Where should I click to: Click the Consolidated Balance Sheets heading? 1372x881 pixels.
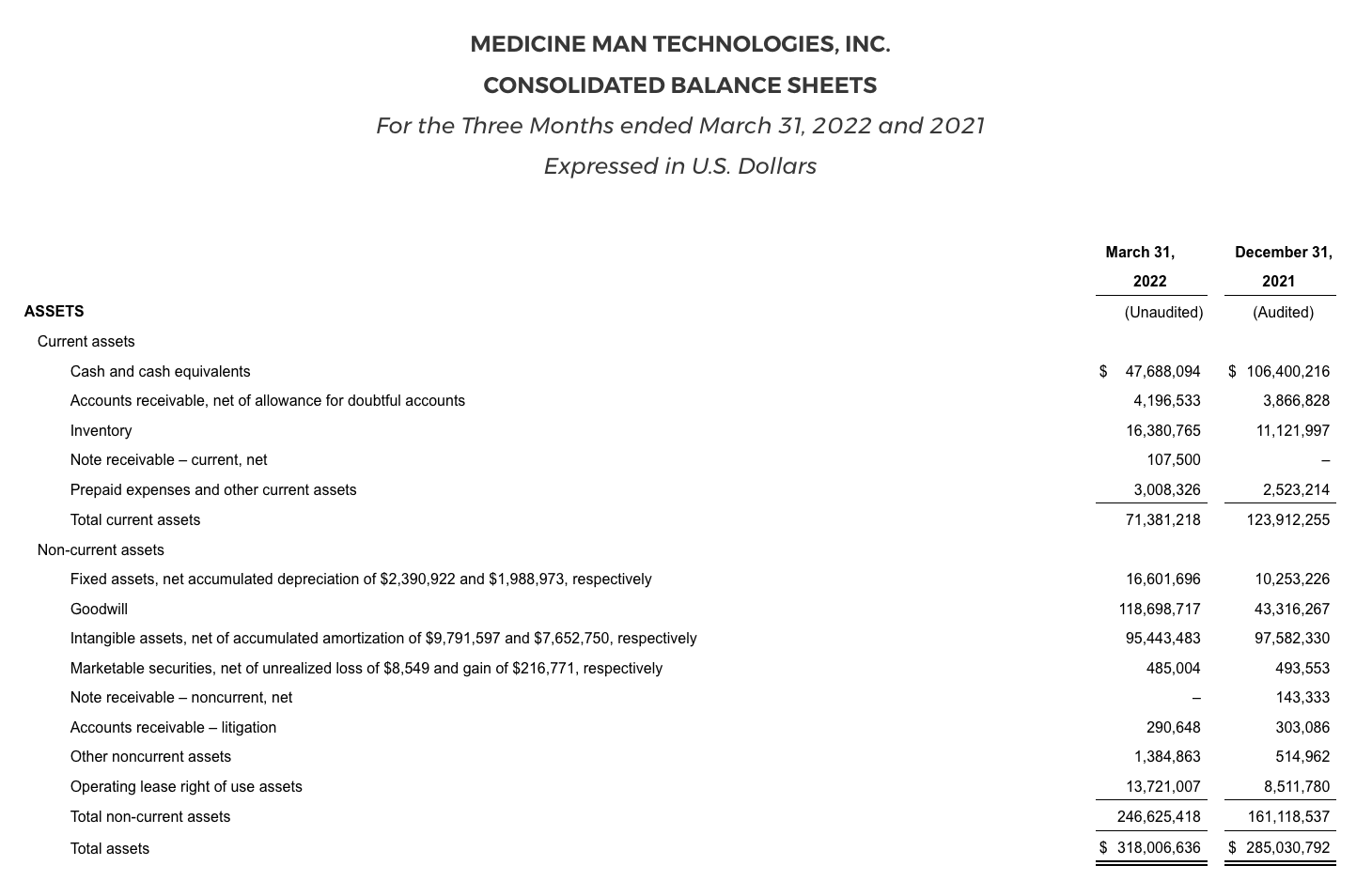[679, 85]
